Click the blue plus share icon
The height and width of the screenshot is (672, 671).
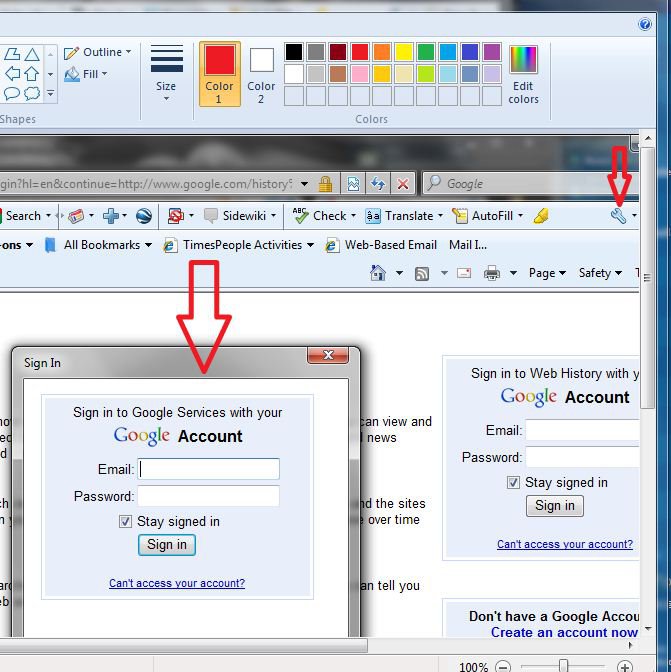pos(111,216)
